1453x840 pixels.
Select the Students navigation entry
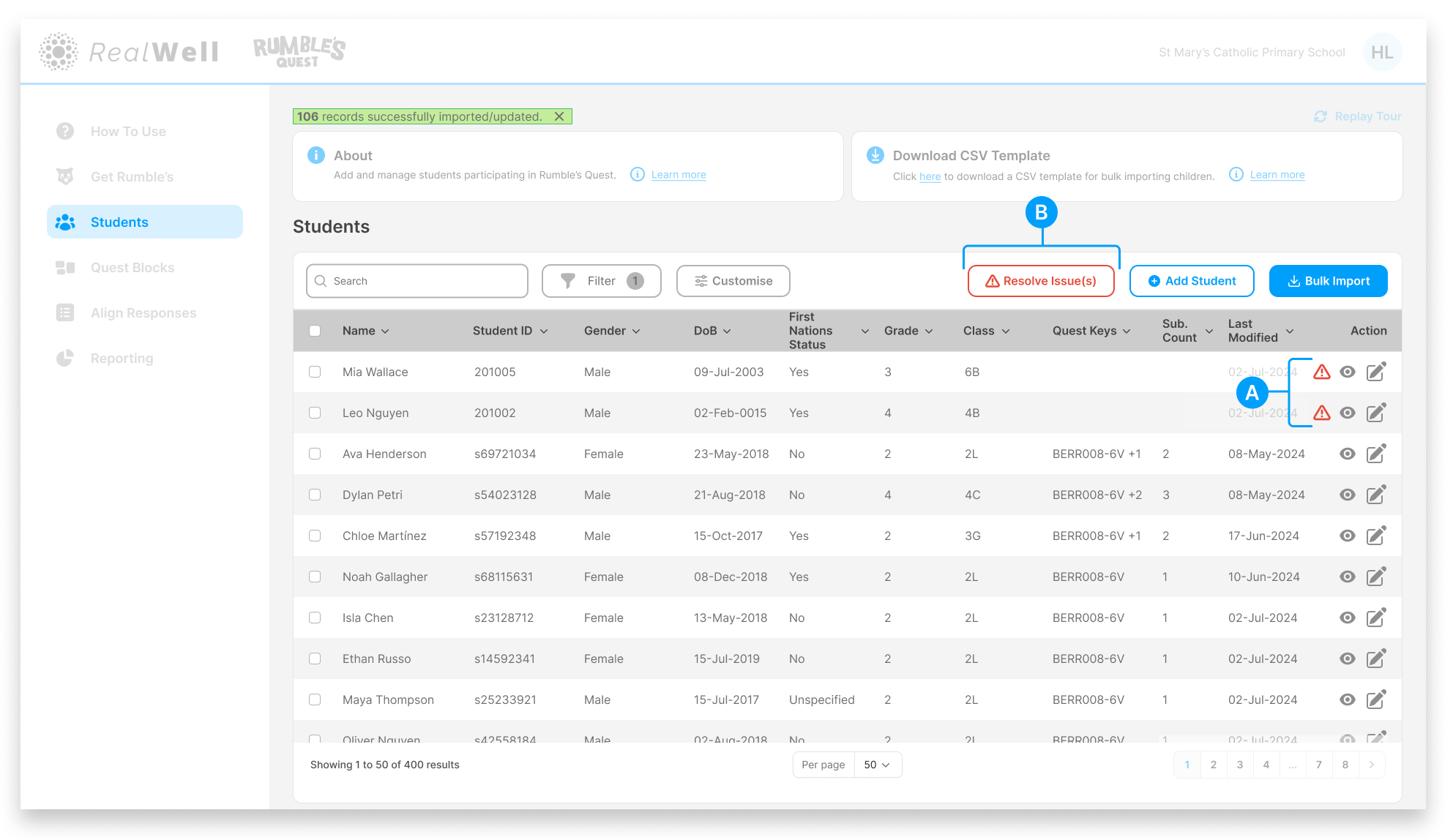point(119,222)
